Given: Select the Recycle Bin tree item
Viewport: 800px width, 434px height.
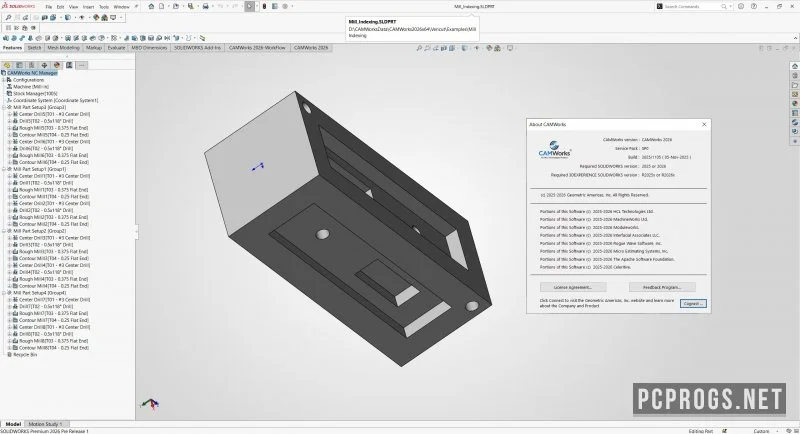Looking at the screenshot, I should [22, 354].
